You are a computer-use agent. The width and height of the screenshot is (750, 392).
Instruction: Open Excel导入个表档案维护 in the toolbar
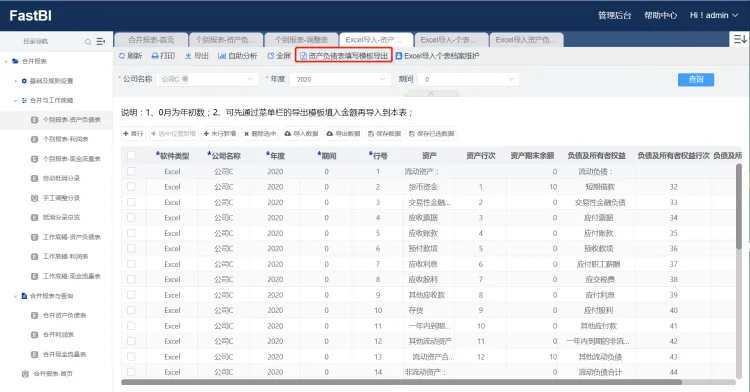[437, 56]
